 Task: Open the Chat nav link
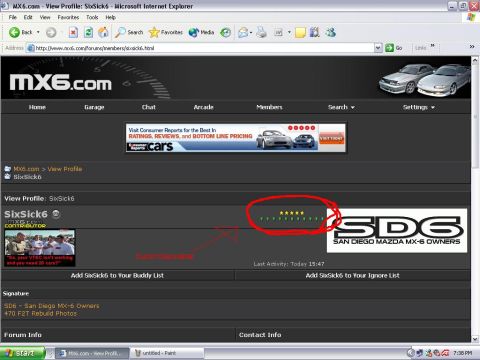[x=149, y=107]
